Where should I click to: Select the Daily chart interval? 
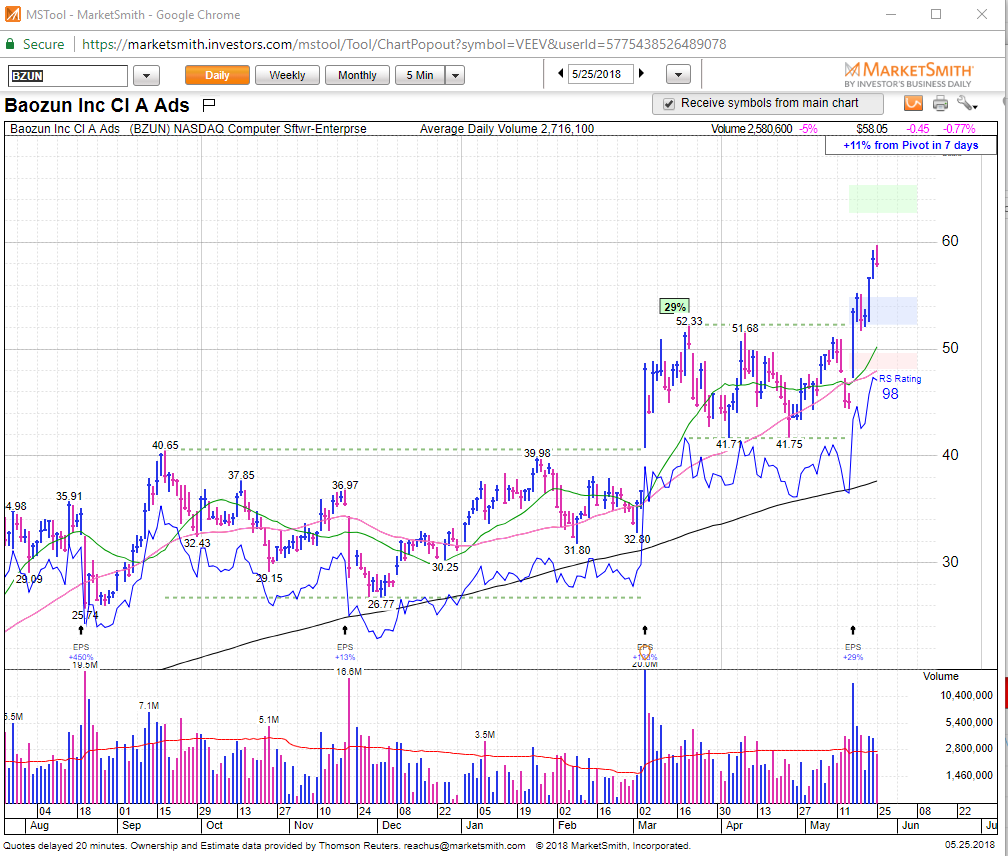coord(217,75)
